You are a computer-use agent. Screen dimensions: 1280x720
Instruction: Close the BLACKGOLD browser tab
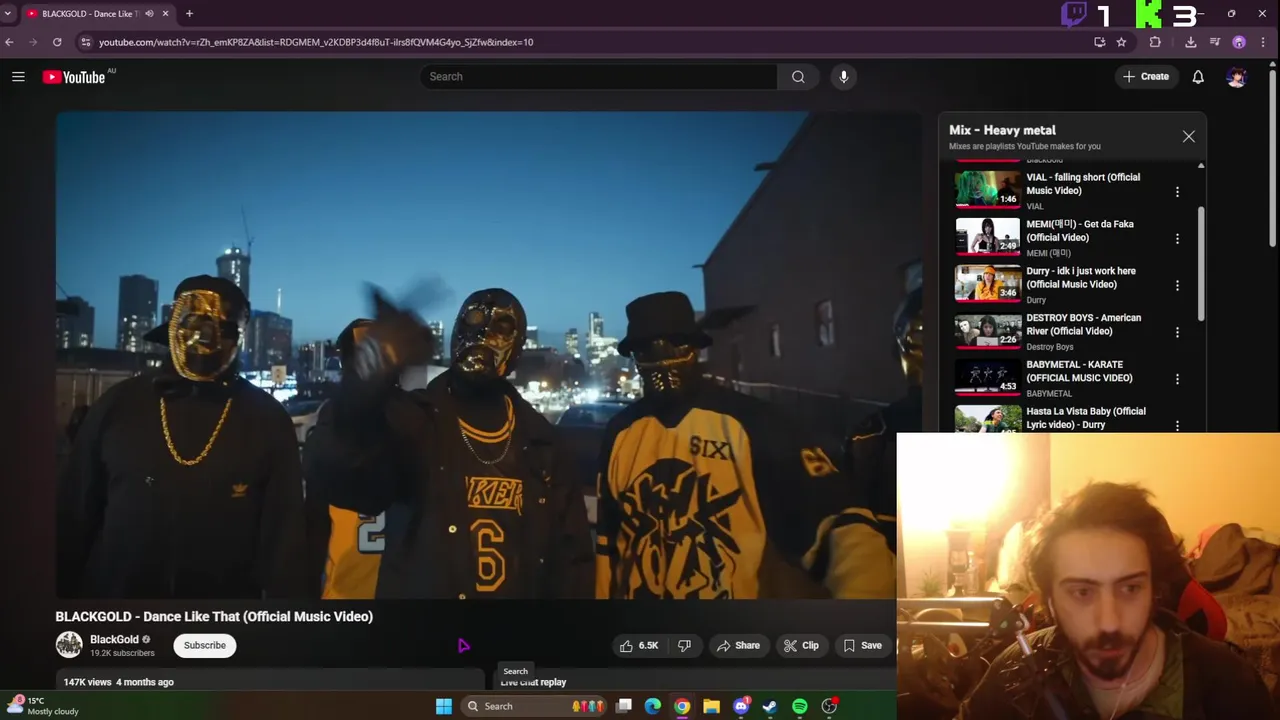pos(165,14)
